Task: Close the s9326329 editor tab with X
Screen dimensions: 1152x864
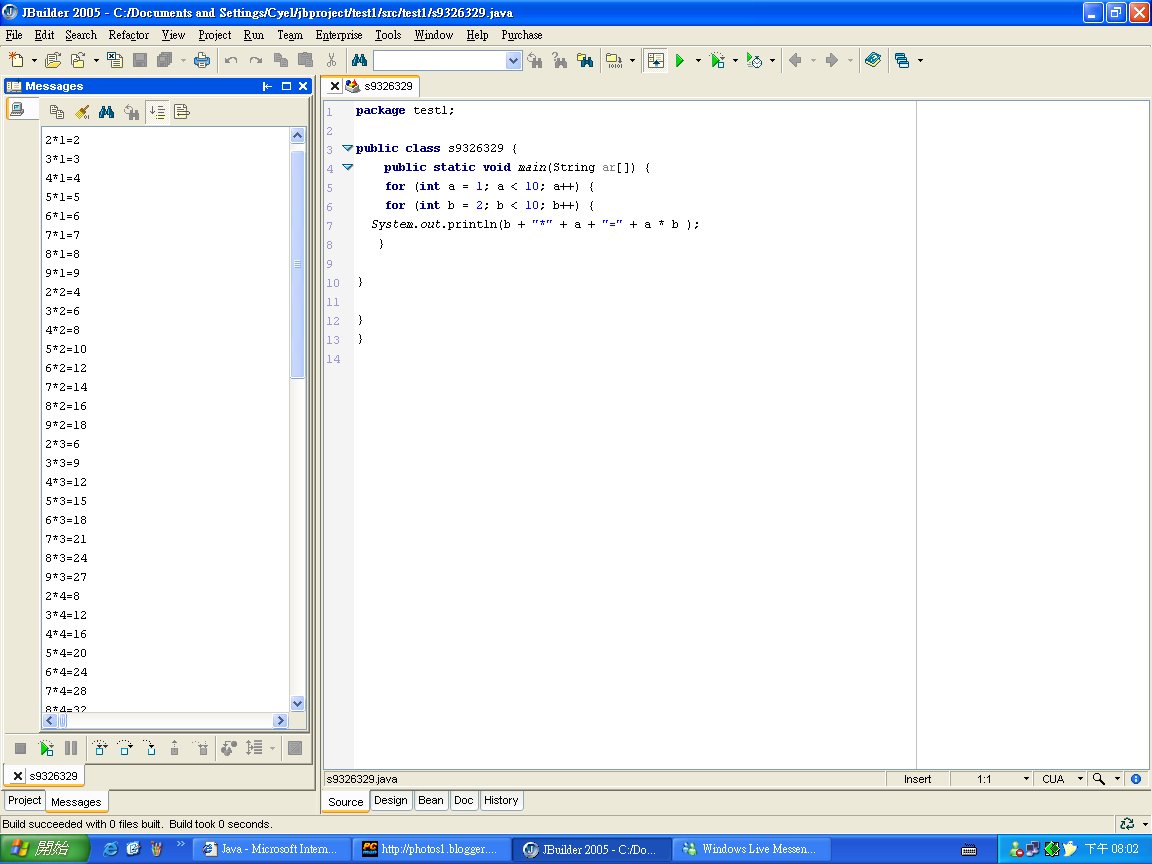Action: 334,86
